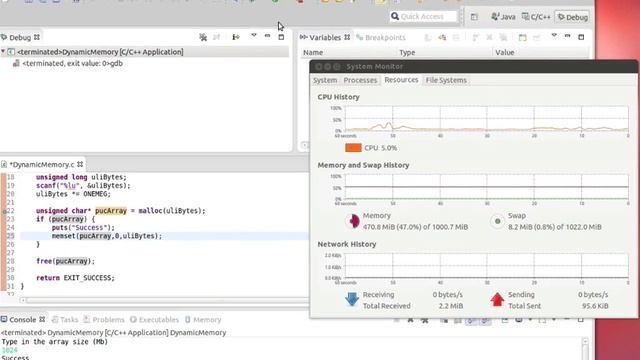Click the editor scrollbar left arrow
The height and width of the screenshot is (360, 640).
(22, 300)
